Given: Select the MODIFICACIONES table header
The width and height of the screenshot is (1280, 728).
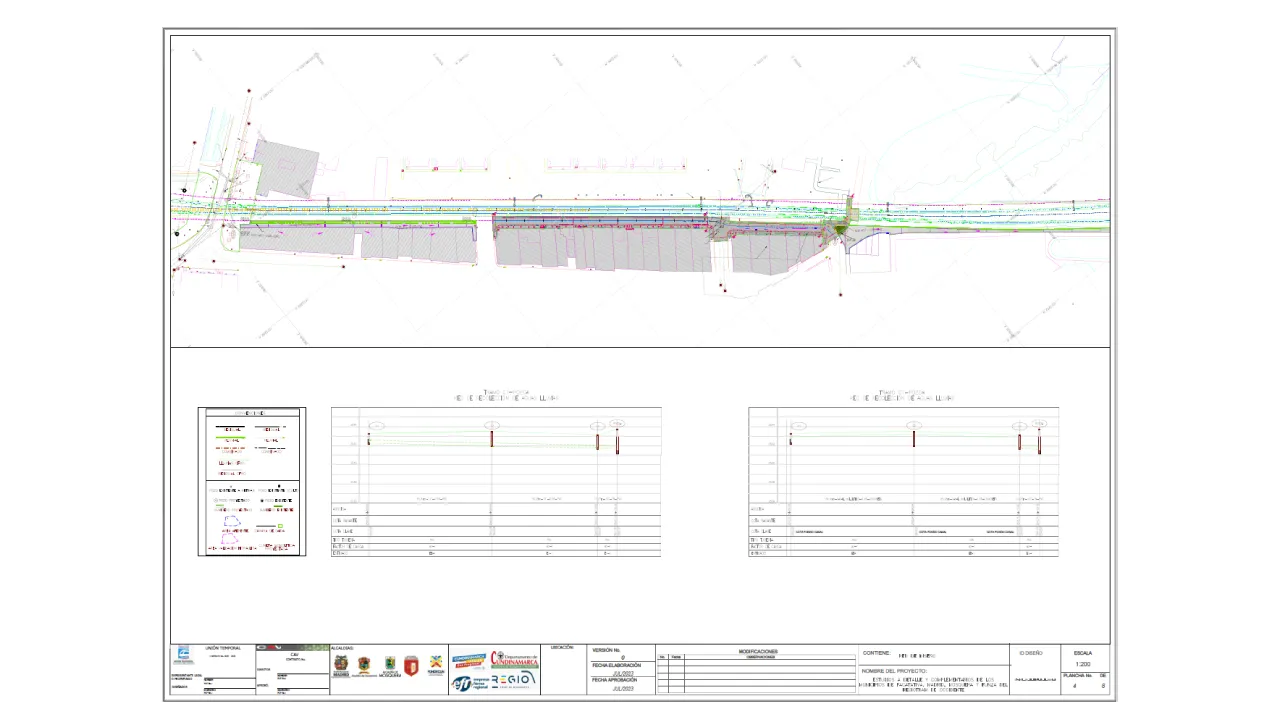Looking at the screenshot, I should pyautogui.click(x=757, y=651).
